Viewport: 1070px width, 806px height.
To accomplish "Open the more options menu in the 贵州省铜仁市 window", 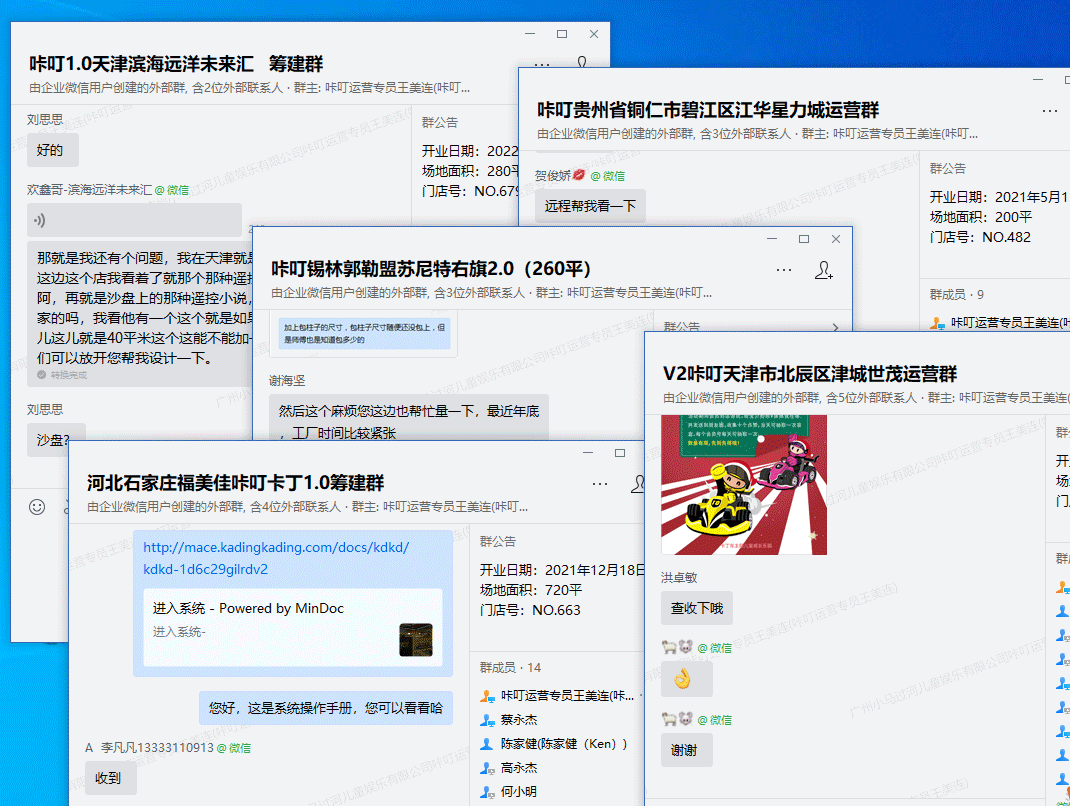I will [x=1050, y=111].
